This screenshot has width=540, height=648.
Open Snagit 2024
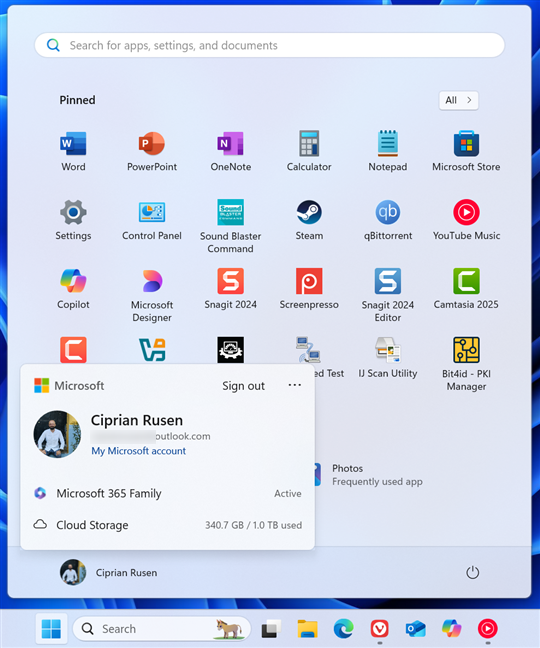pyautogui.click(x=231, y=289)
